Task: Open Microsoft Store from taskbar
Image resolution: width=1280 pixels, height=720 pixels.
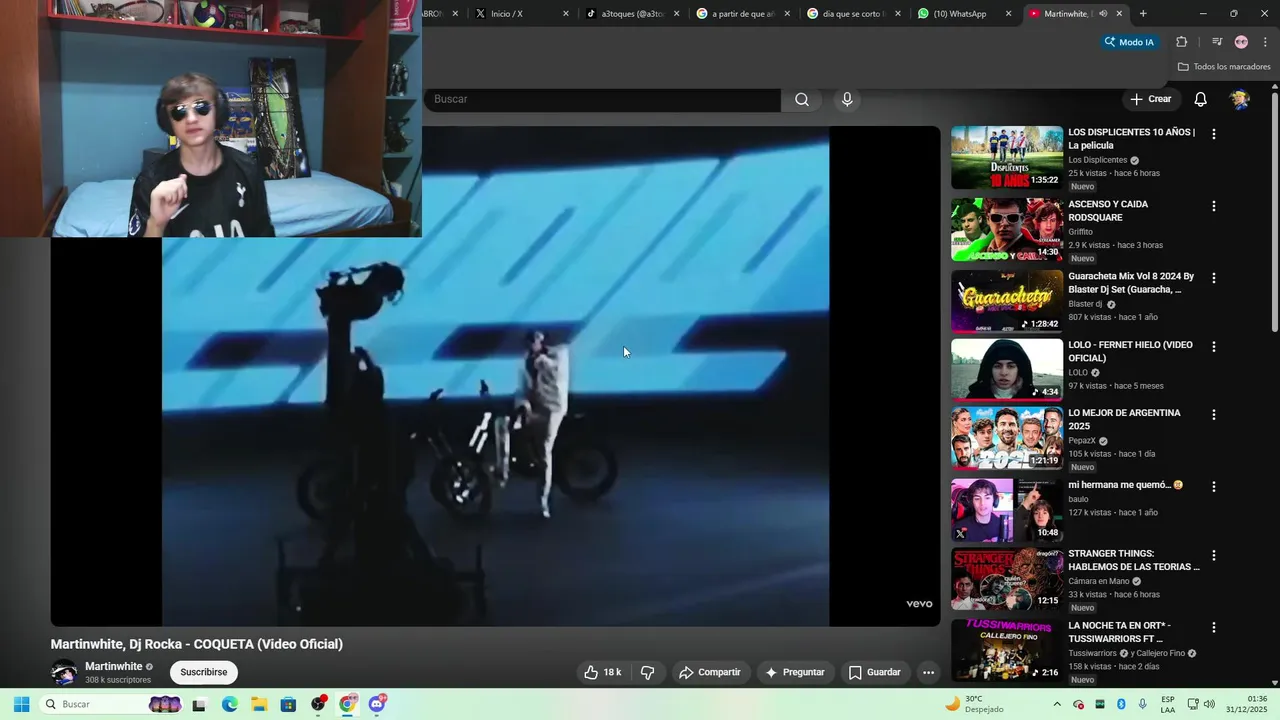Action: click(x=288, y=704)
